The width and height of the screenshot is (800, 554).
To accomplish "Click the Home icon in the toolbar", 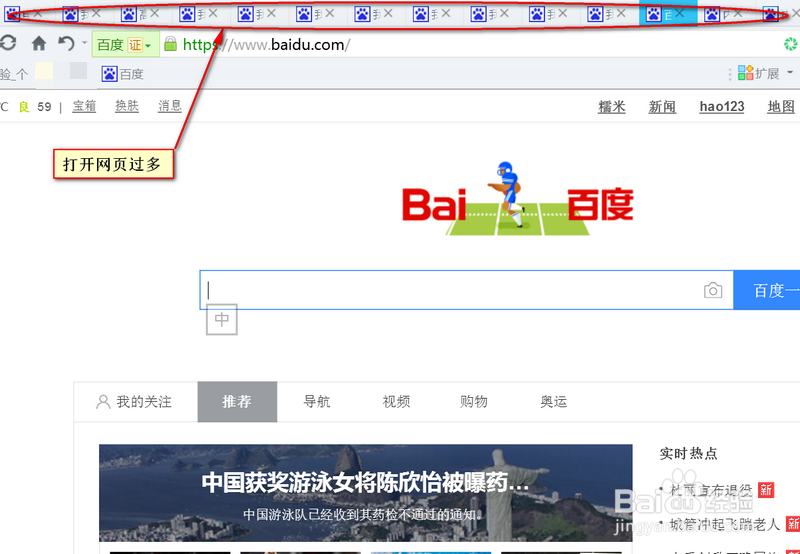I will point(39,44).
